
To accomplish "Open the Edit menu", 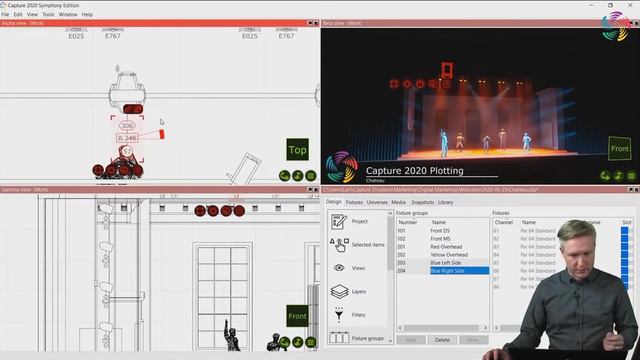I will [18, 14].
